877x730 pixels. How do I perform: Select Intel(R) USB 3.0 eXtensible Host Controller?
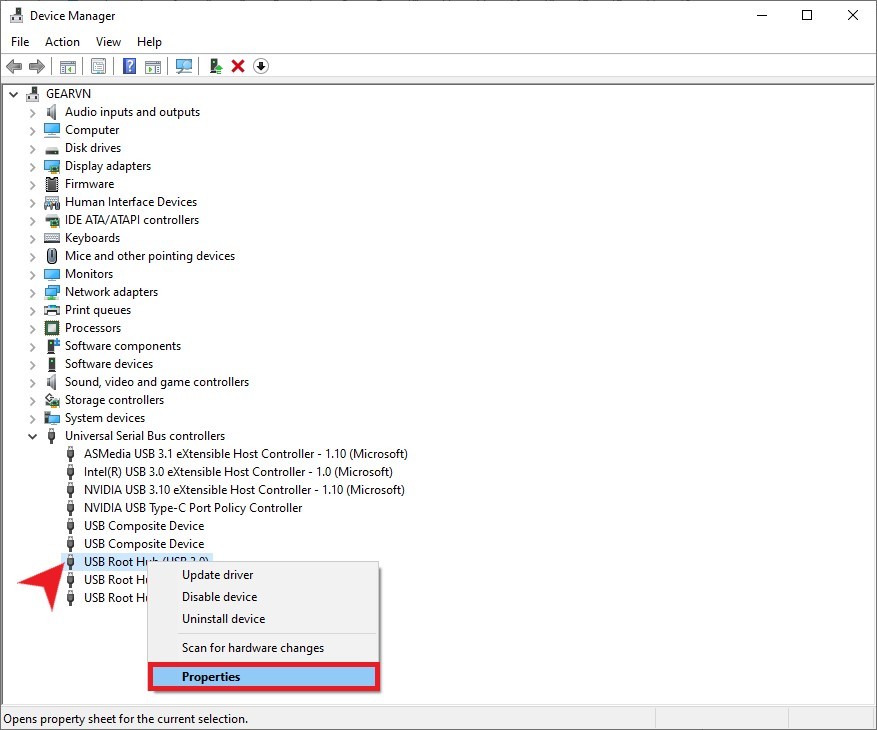point(237,472)
